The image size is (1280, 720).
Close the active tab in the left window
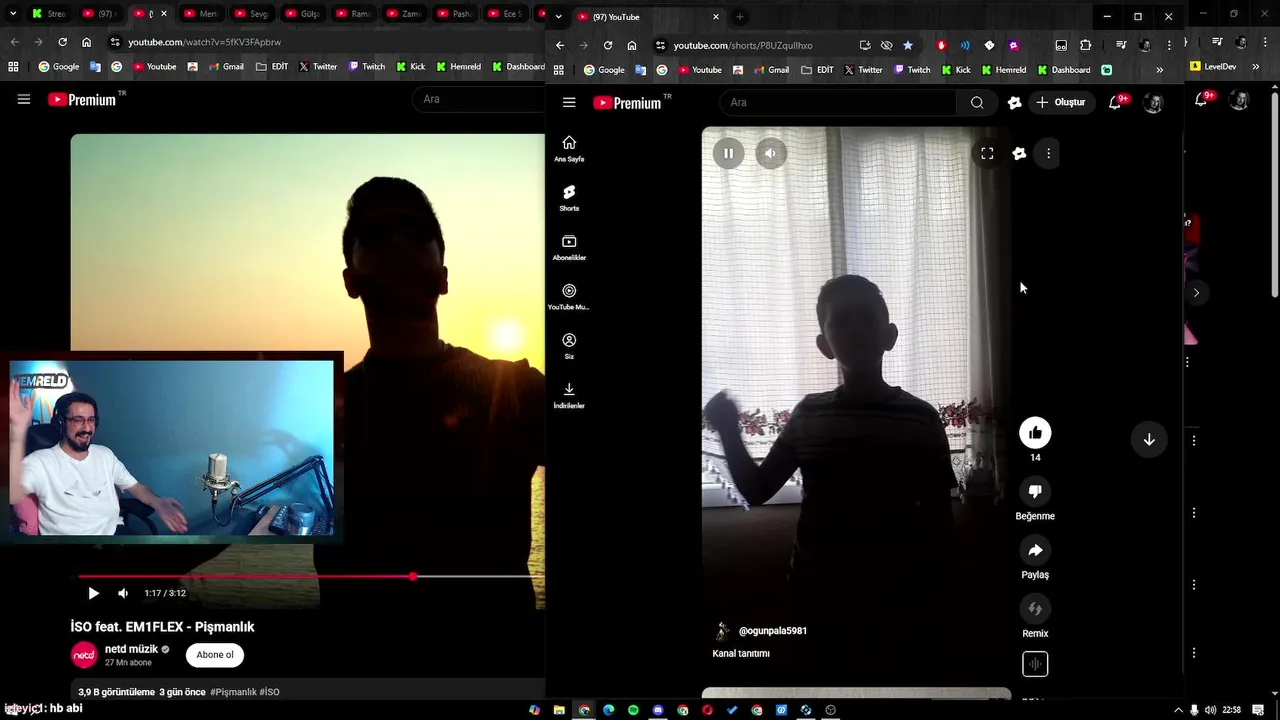(164, 14)
